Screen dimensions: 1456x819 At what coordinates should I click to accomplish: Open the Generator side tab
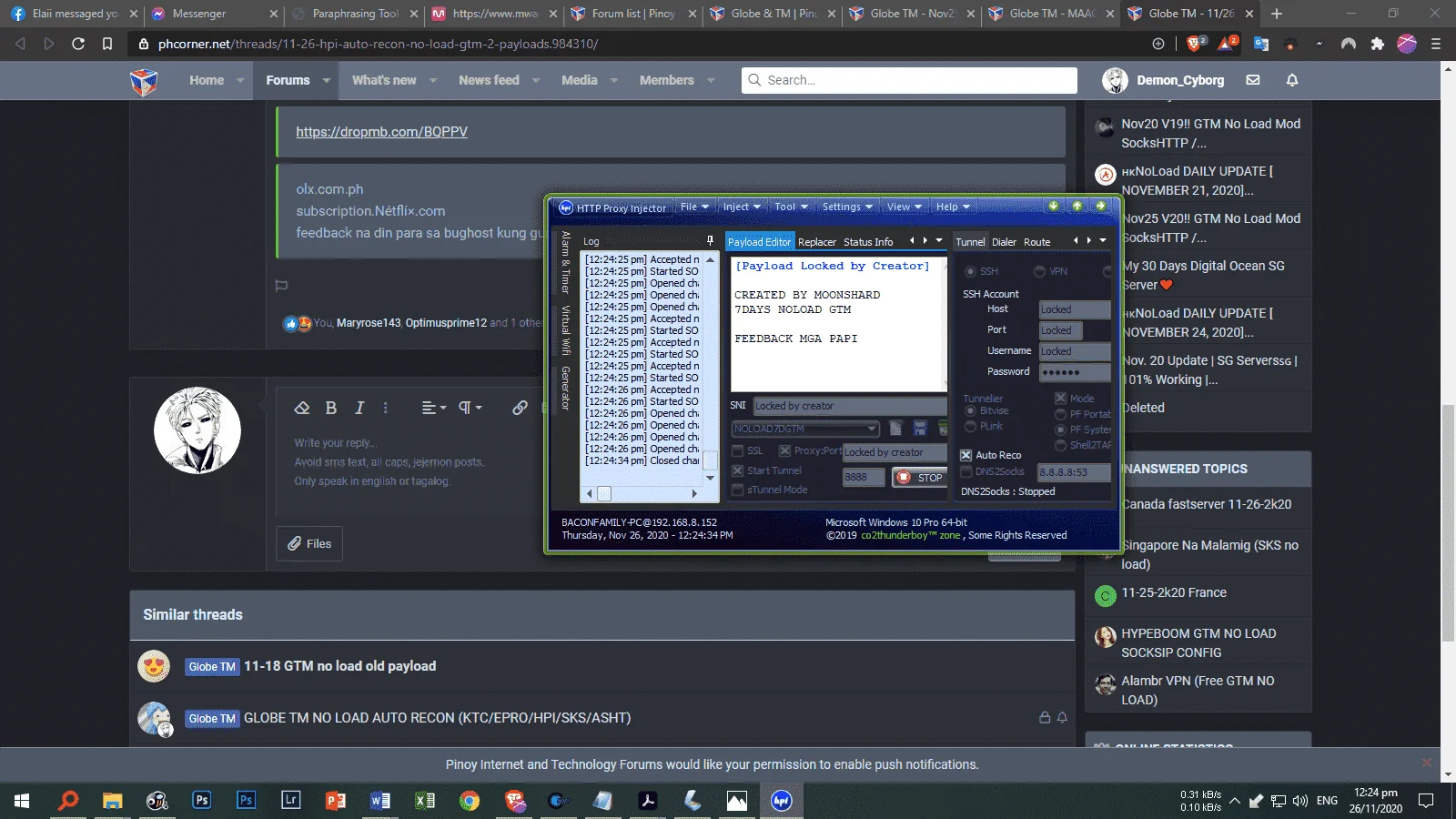point(565,388)
